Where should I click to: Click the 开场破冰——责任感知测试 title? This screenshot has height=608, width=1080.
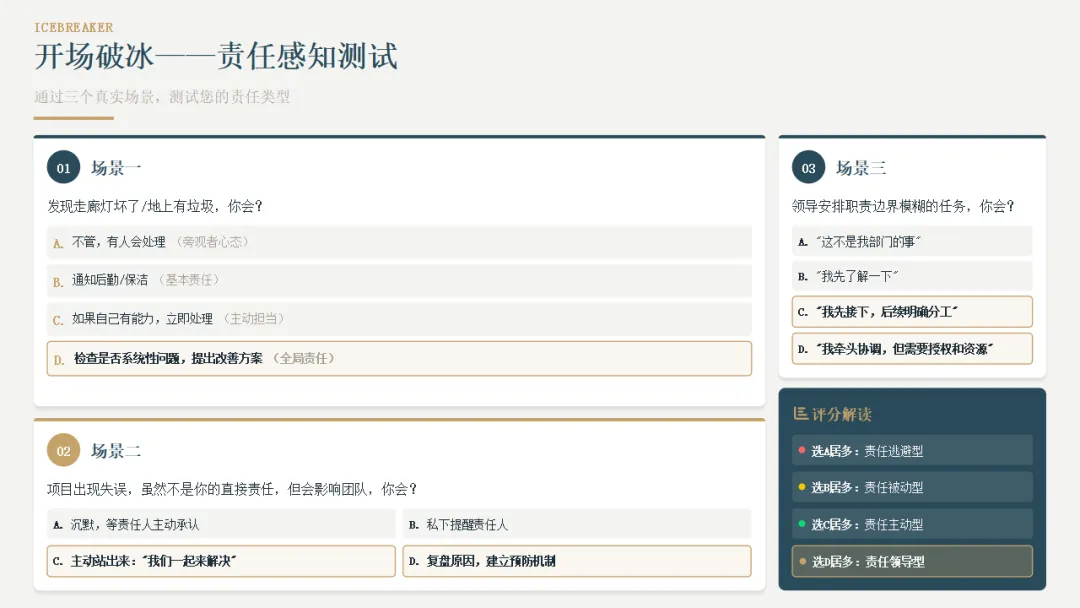pos(216,56)
